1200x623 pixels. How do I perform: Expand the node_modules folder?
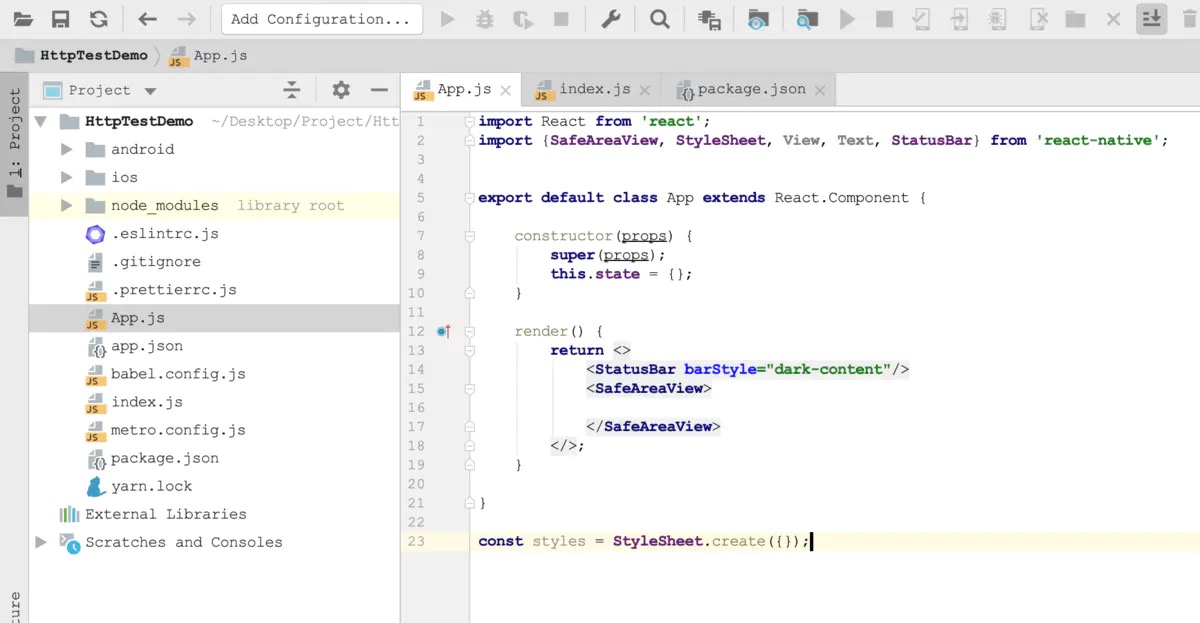click(x=67, y=205)
